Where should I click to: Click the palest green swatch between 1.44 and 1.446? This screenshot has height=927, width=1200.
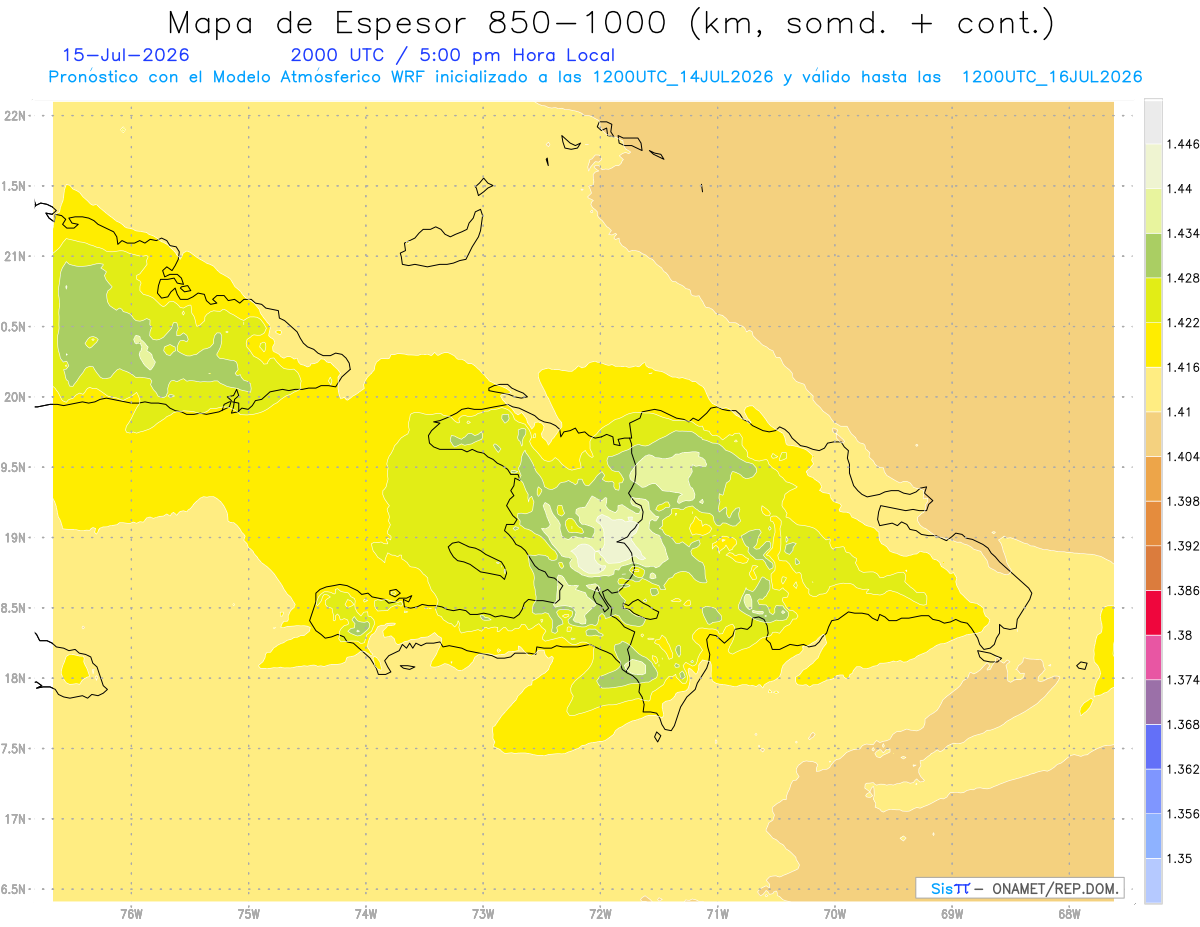(1153, 166)
